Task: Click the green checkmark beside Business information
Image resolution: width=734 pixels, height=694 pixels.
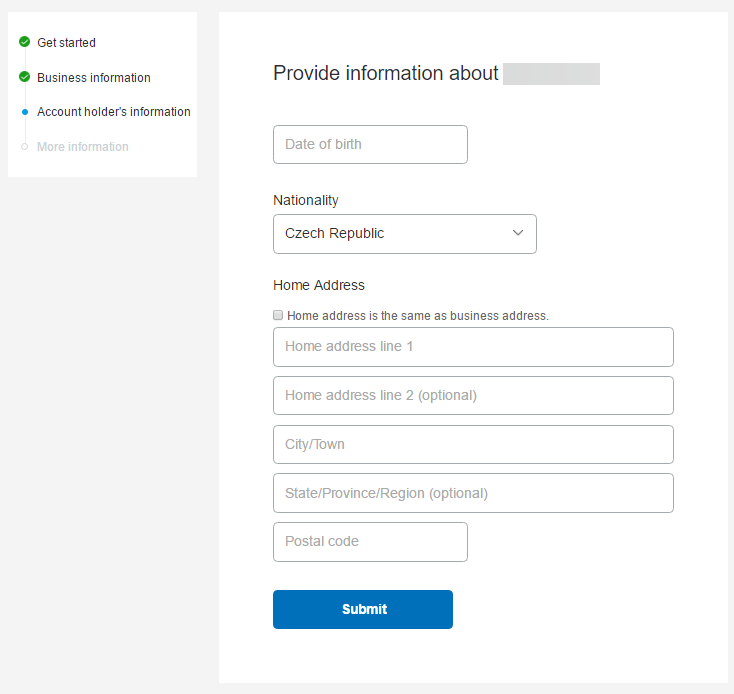Action: pyautogui.click(x=24, y=77)
